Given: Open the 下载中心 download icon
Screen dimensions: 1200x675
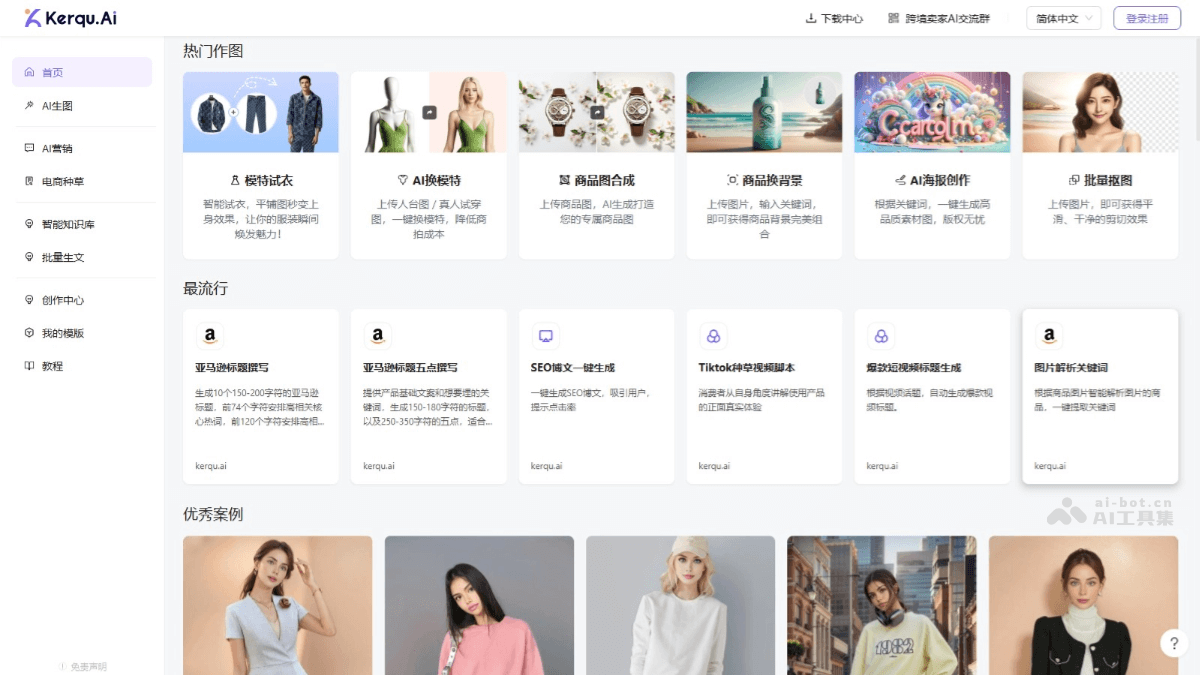Looking at the screenshot, I should (811, 18).
